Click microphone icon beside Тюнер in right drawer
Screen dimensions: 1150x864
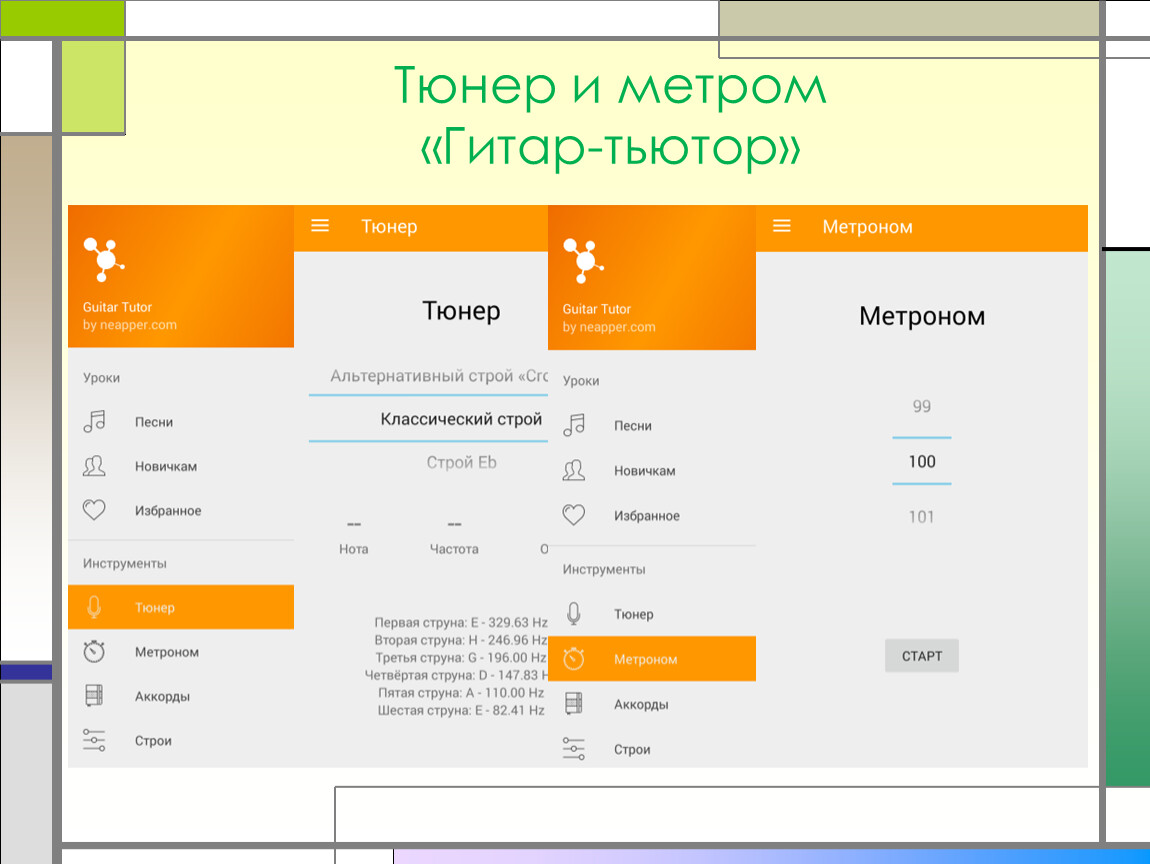click(x=574, y=613)
